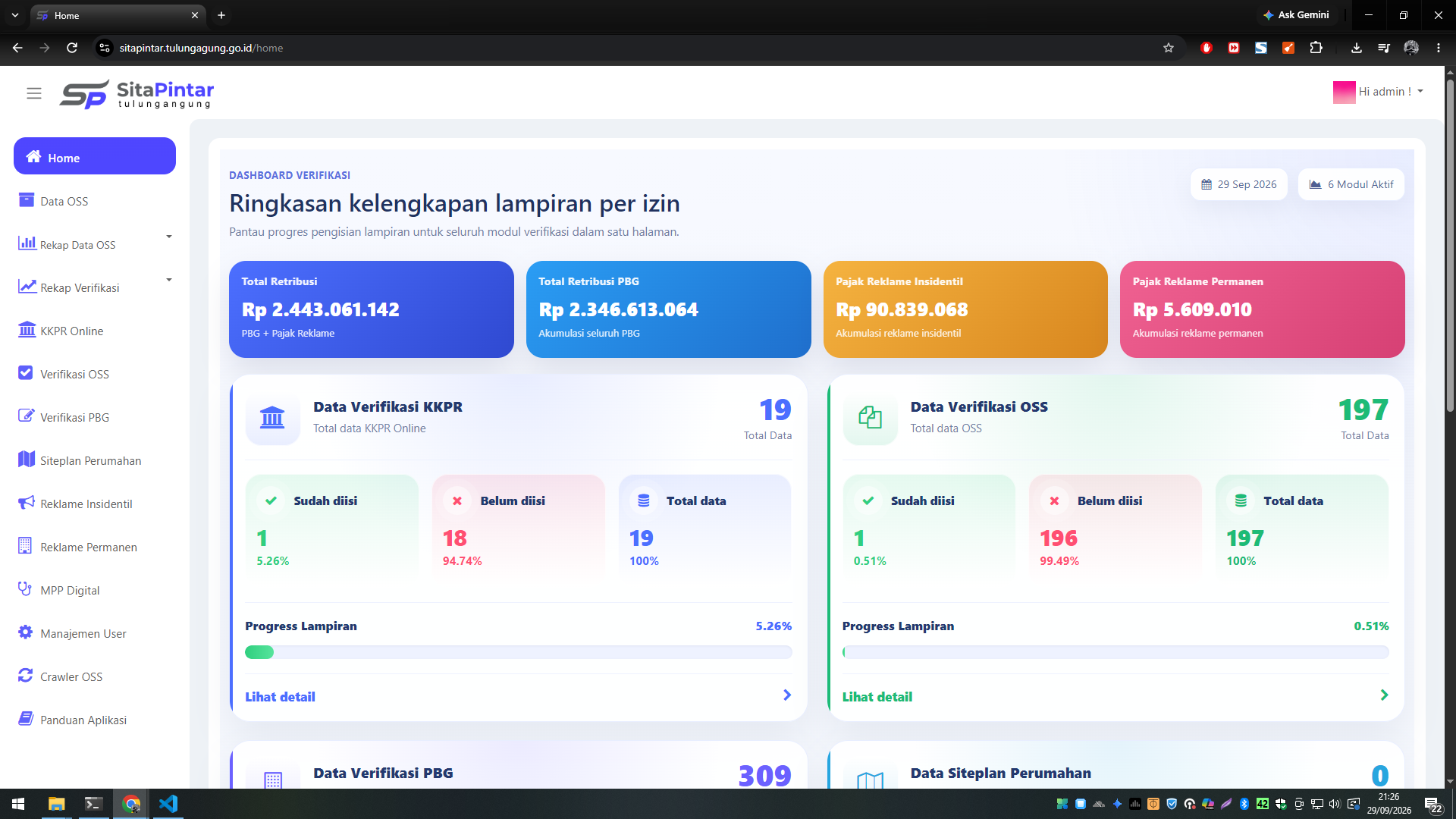Select the Total Retribusi PBG card
The image size is (1456, 819).
[669, 309]
